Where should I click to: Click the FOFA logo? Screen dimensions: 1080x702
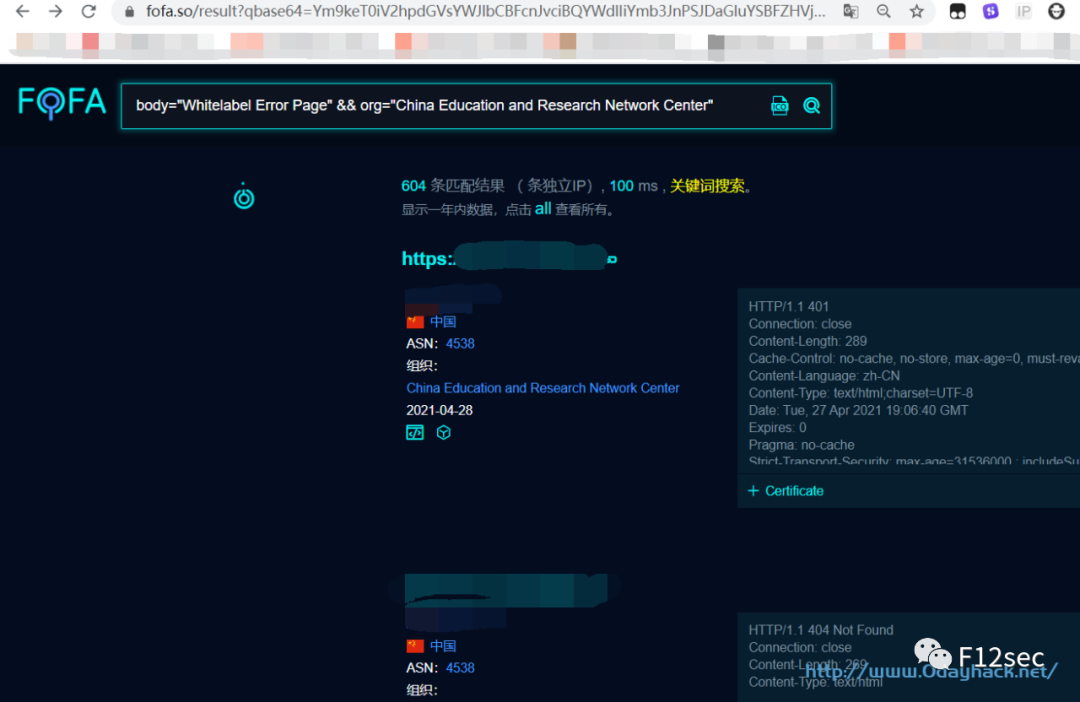coord(62,103)
